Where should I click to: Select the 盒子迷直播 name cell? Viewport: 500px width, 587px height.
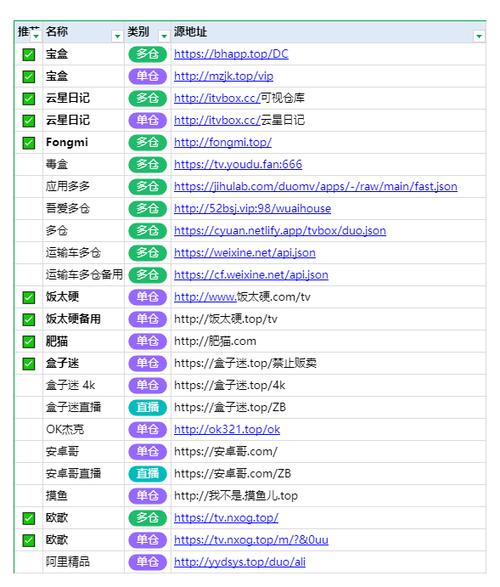(83, 408)
